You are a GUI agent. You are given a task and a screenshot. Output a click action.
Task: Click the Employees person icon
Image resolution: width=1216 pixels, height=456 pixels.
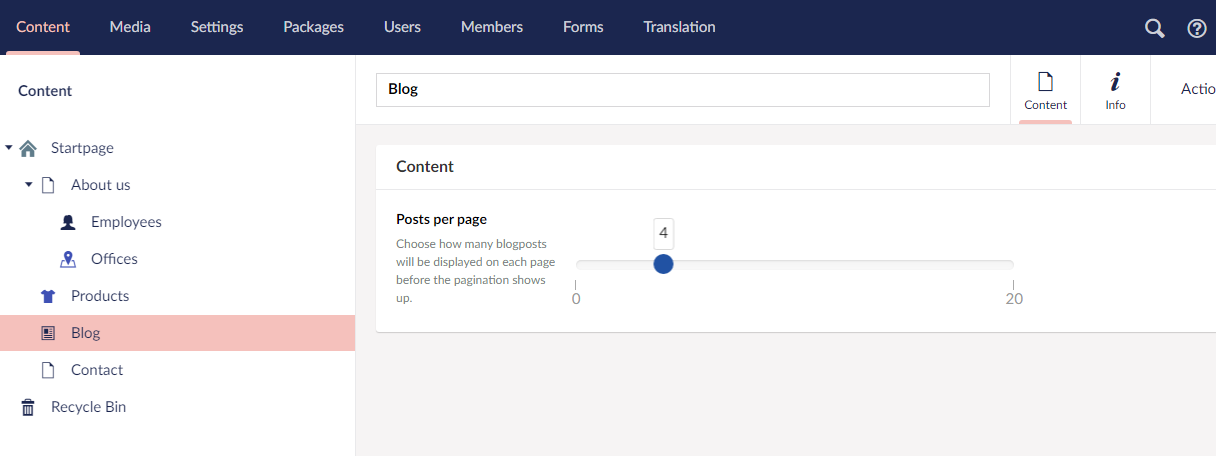[68, 222]
